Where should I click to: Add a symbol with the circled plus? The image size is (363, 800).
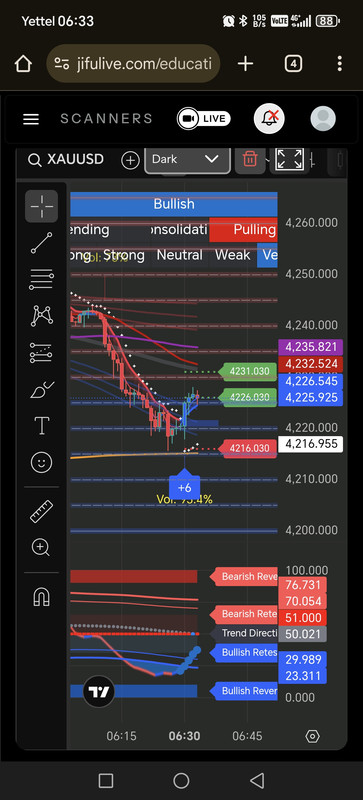(x=130, y=160)
